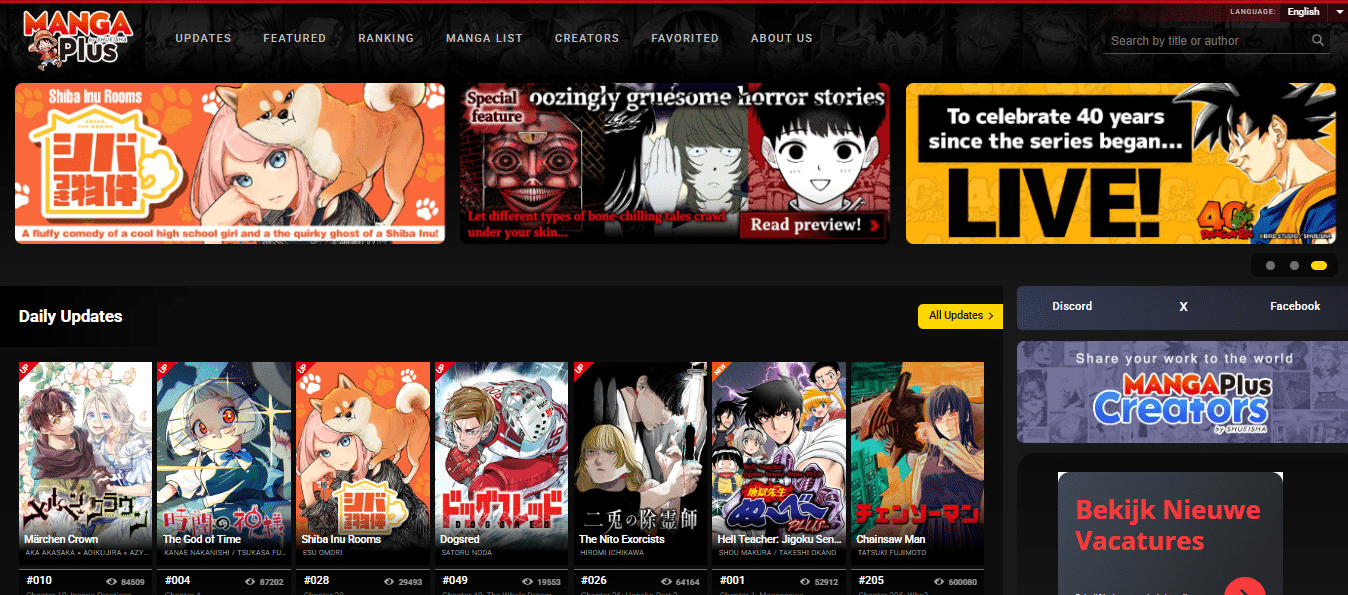Click the NEW badge on Hell Teacher cover
1348x595 pixels.
[720, 370]
